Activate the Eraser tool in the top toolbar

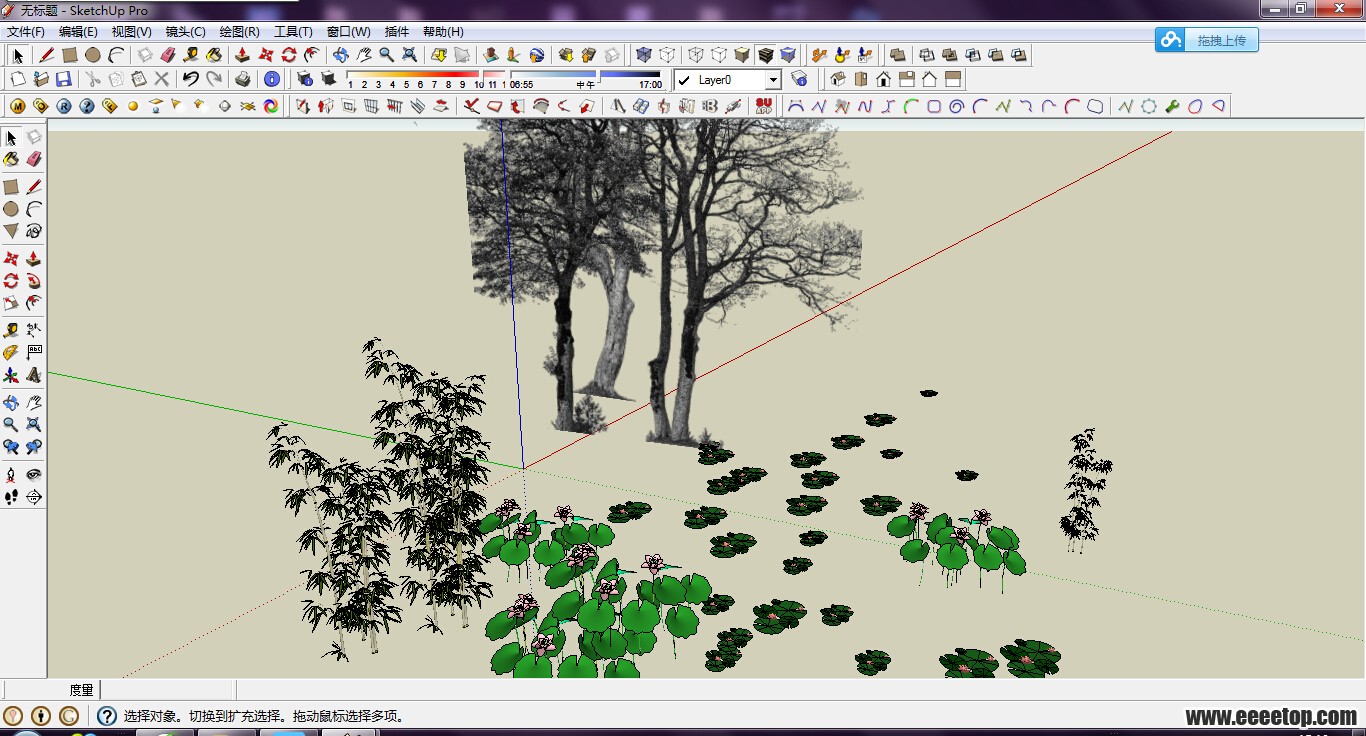pyautogui.click(x=168, y=55)
